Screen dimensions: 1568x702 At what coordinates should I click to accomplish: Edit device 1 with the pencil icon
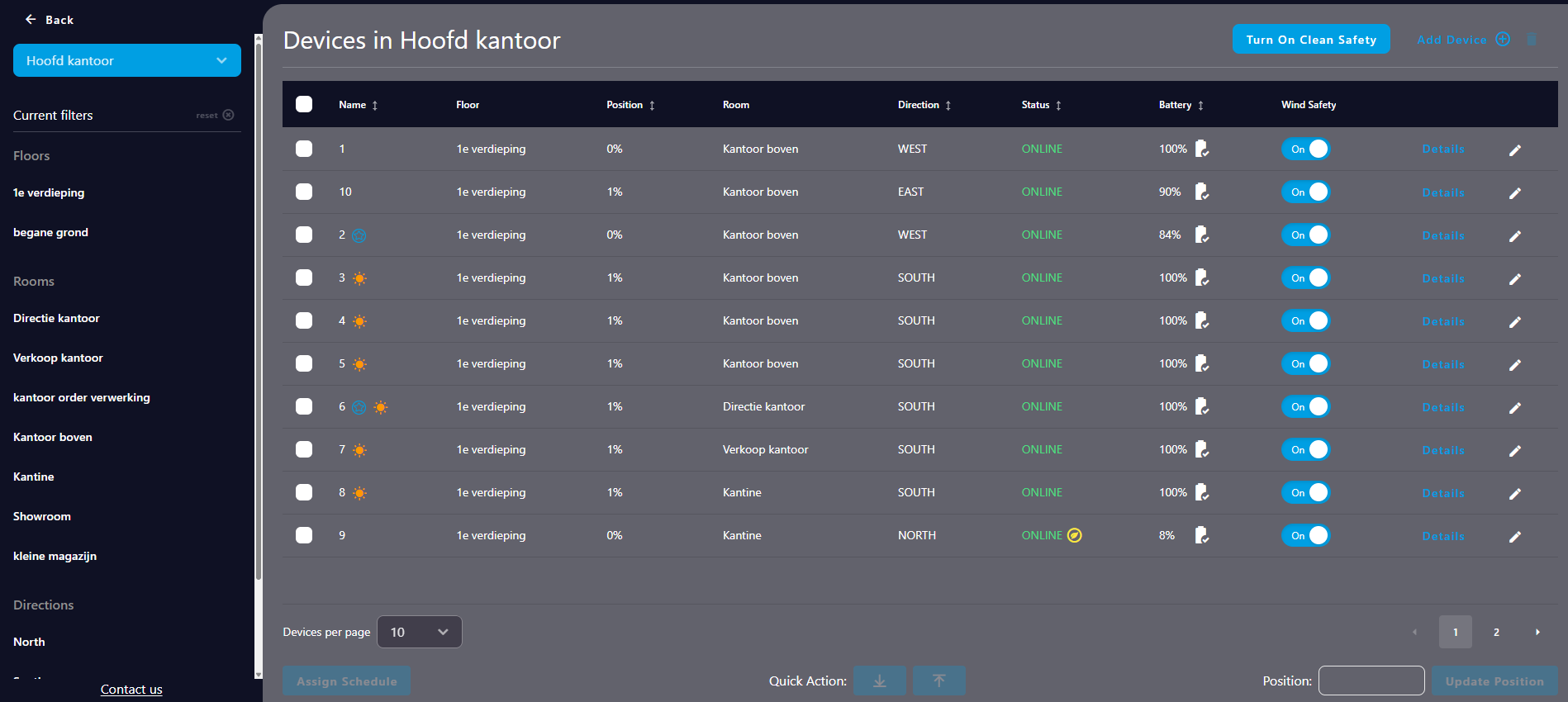point(1515,149)
